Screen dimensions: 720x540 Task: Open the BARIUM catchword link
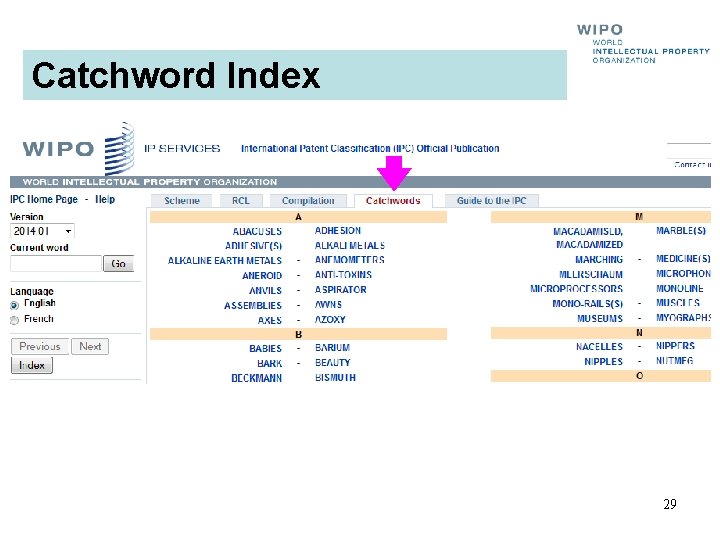point(332,348)
